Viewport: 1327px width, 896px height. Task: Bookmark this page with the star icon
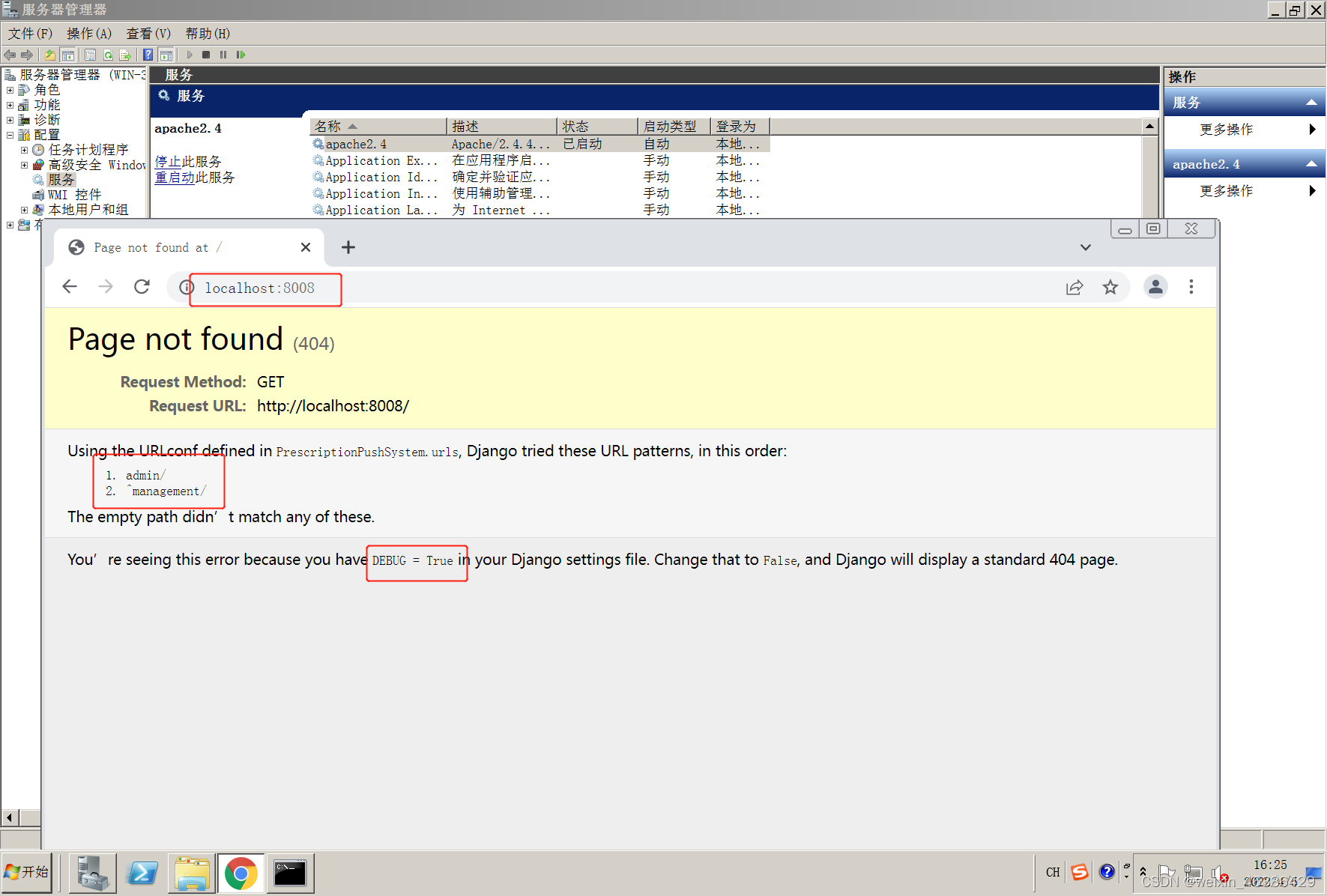[1110, 287]
